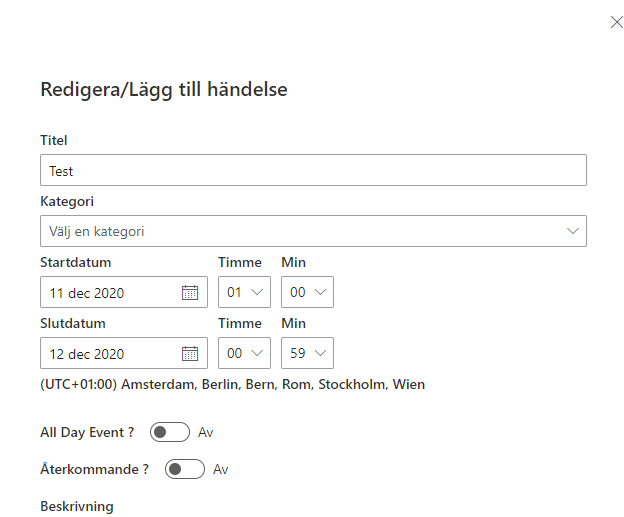Open the Slutdatum calendar picker icon

tap(190, 353)
